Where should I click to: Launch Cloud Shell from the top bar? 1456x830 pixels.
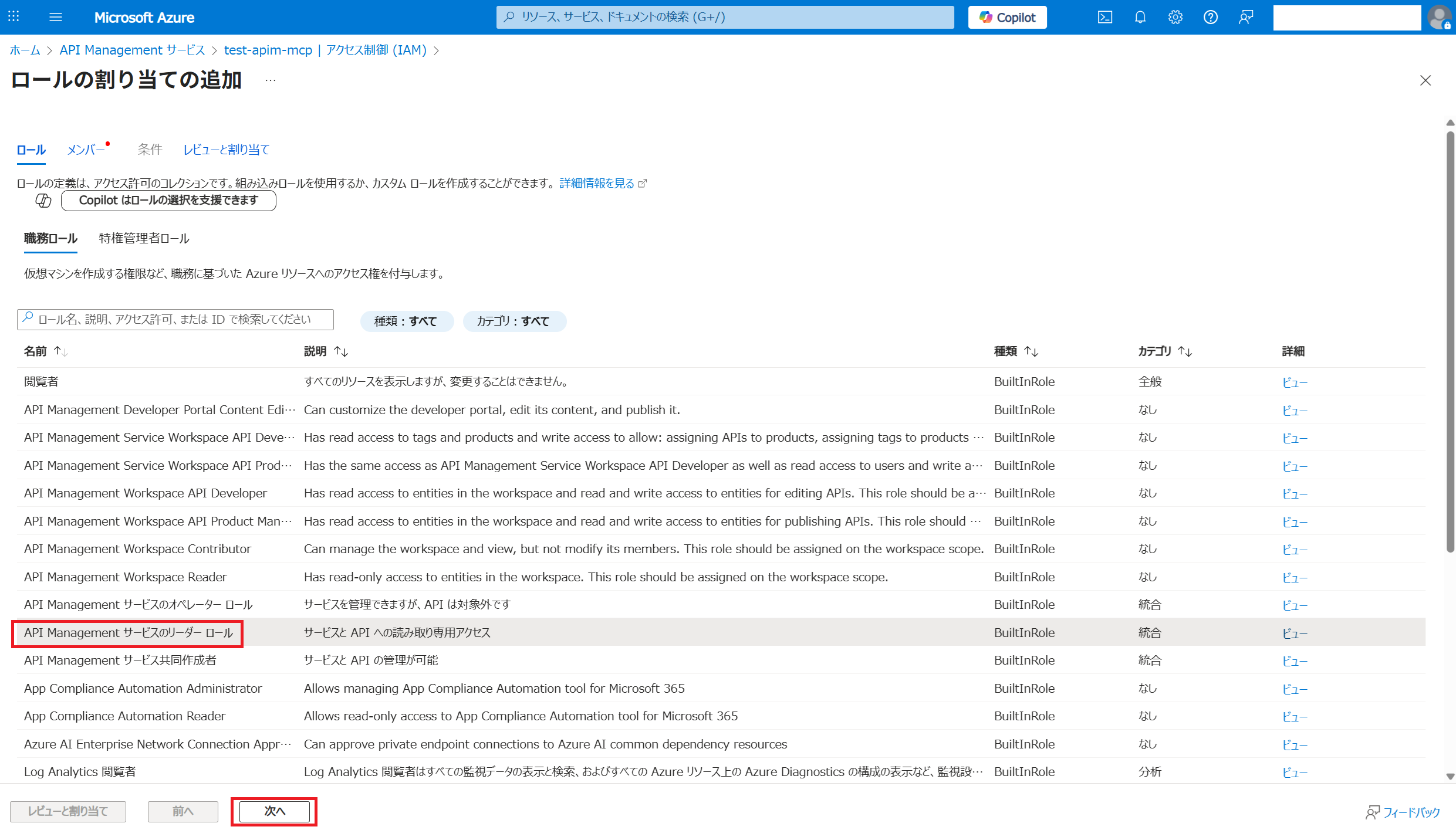(x=1104, y=17)
